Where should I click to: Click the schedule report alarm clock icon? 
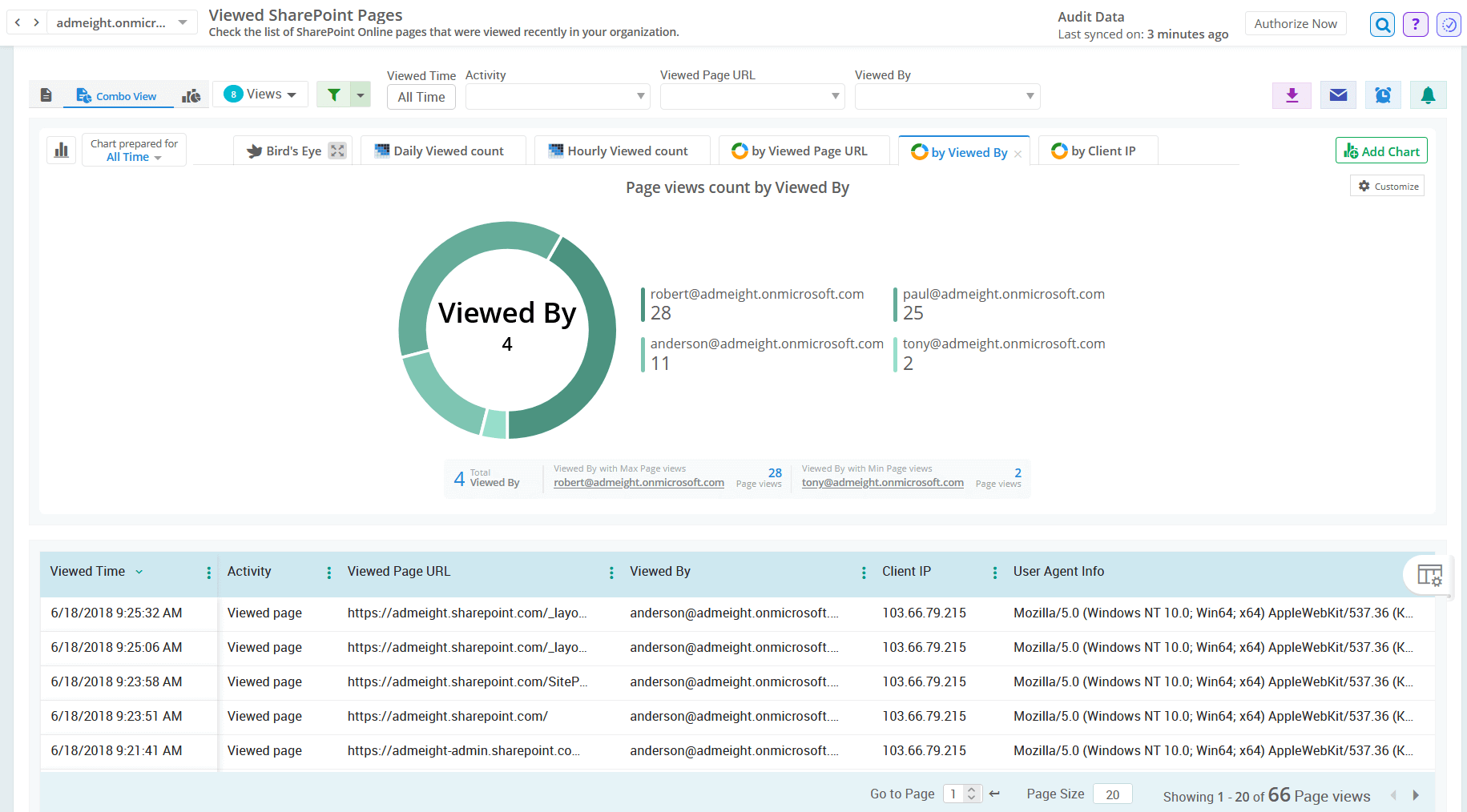1383,94
